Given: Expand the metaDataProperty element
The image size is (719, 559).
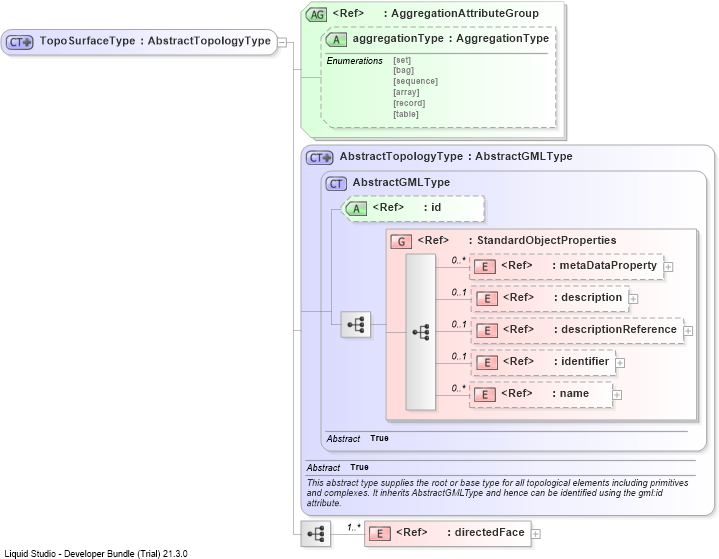Looking at the screenshot, I should (x=669, y=267).
